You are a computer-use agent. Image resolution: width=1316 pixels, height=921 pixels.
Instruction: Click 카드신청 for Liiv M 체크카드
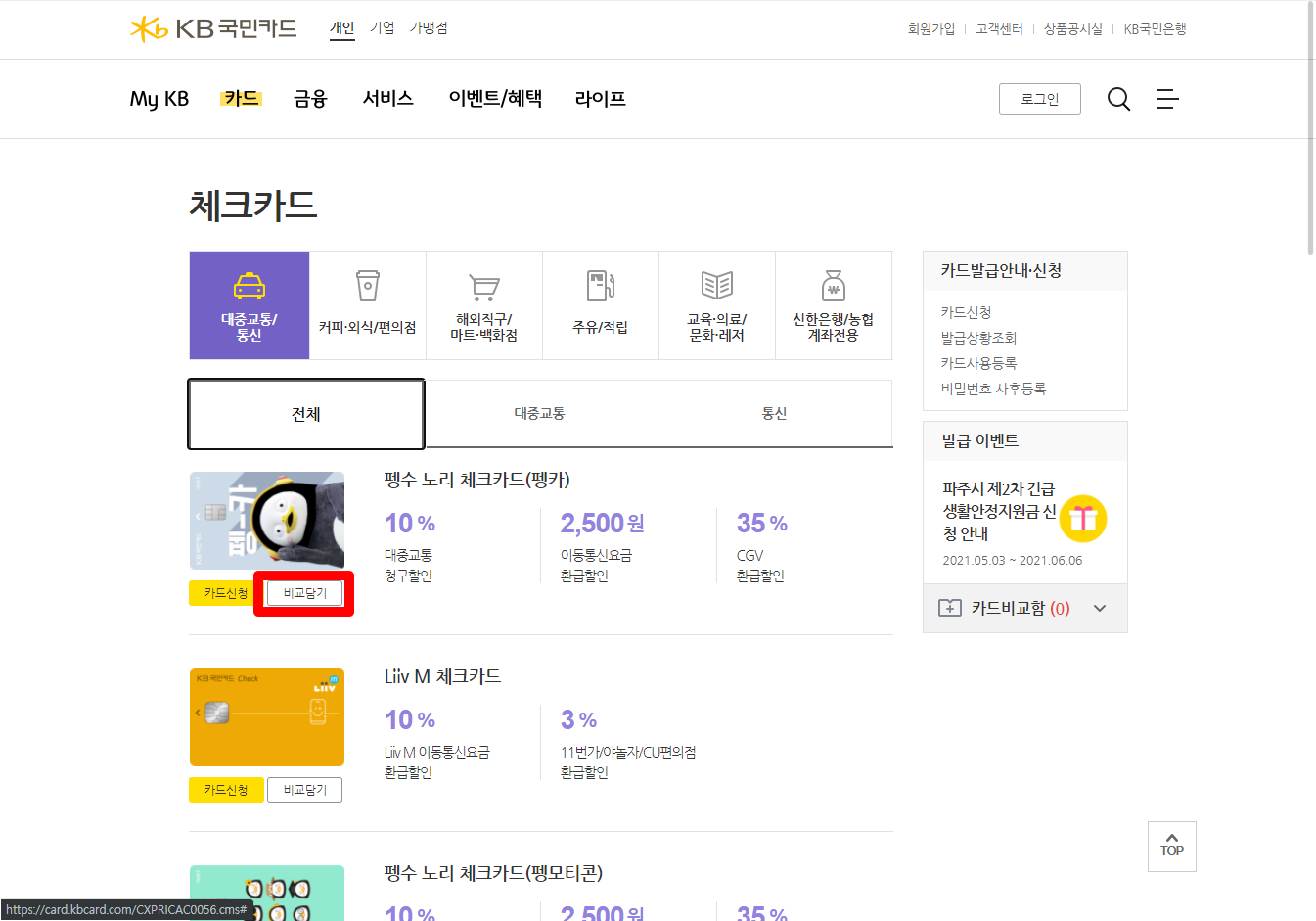tap(226, 790)
